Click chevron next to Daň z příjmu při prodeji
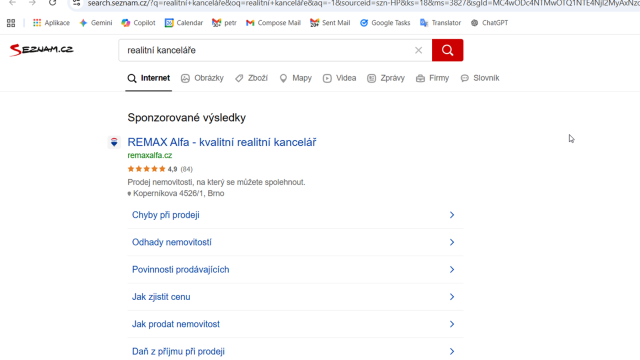 coord(452,351)
